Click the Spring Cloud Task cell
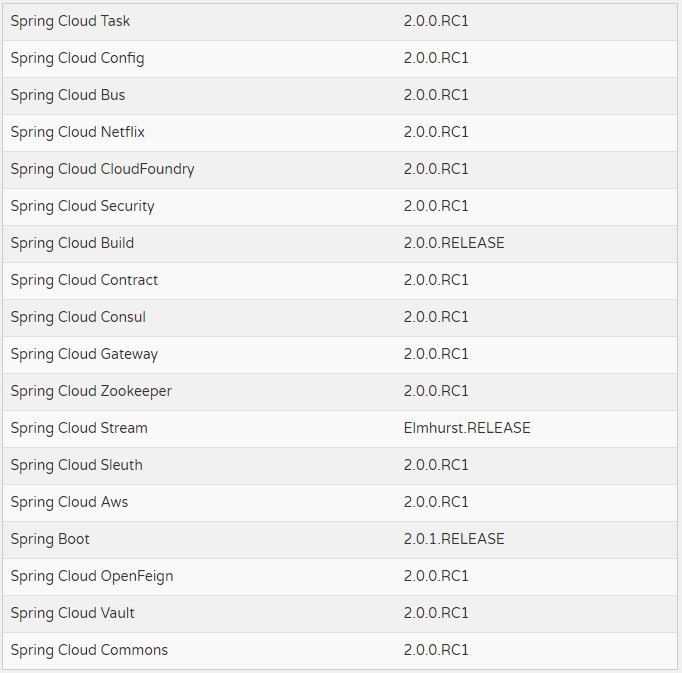 (x=70, y=21)
